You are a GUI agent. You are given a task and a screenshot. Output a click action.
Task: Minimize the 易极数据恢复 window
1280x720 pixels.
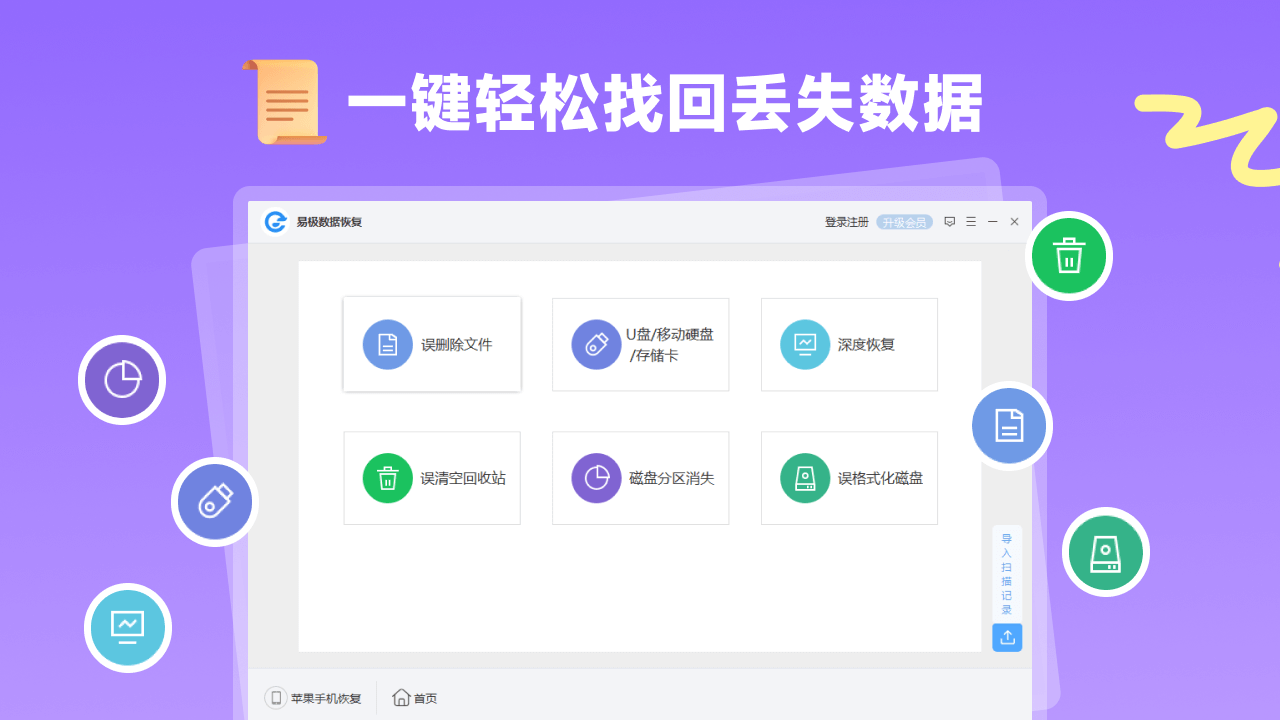(993, 222)
